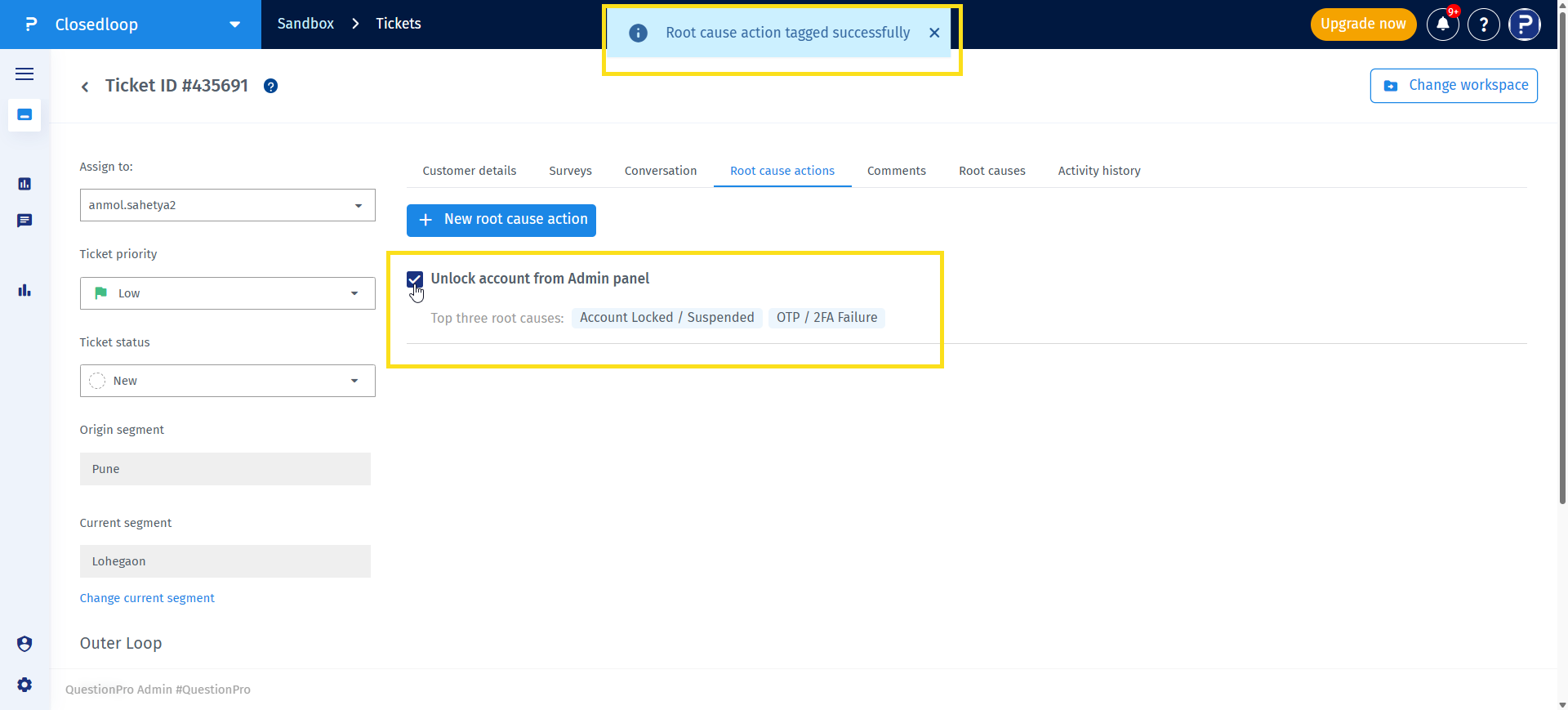The height and width of the screenshot is (710, 1568).
Task: Switch to the Surveys tab
Action: [571, 171]
